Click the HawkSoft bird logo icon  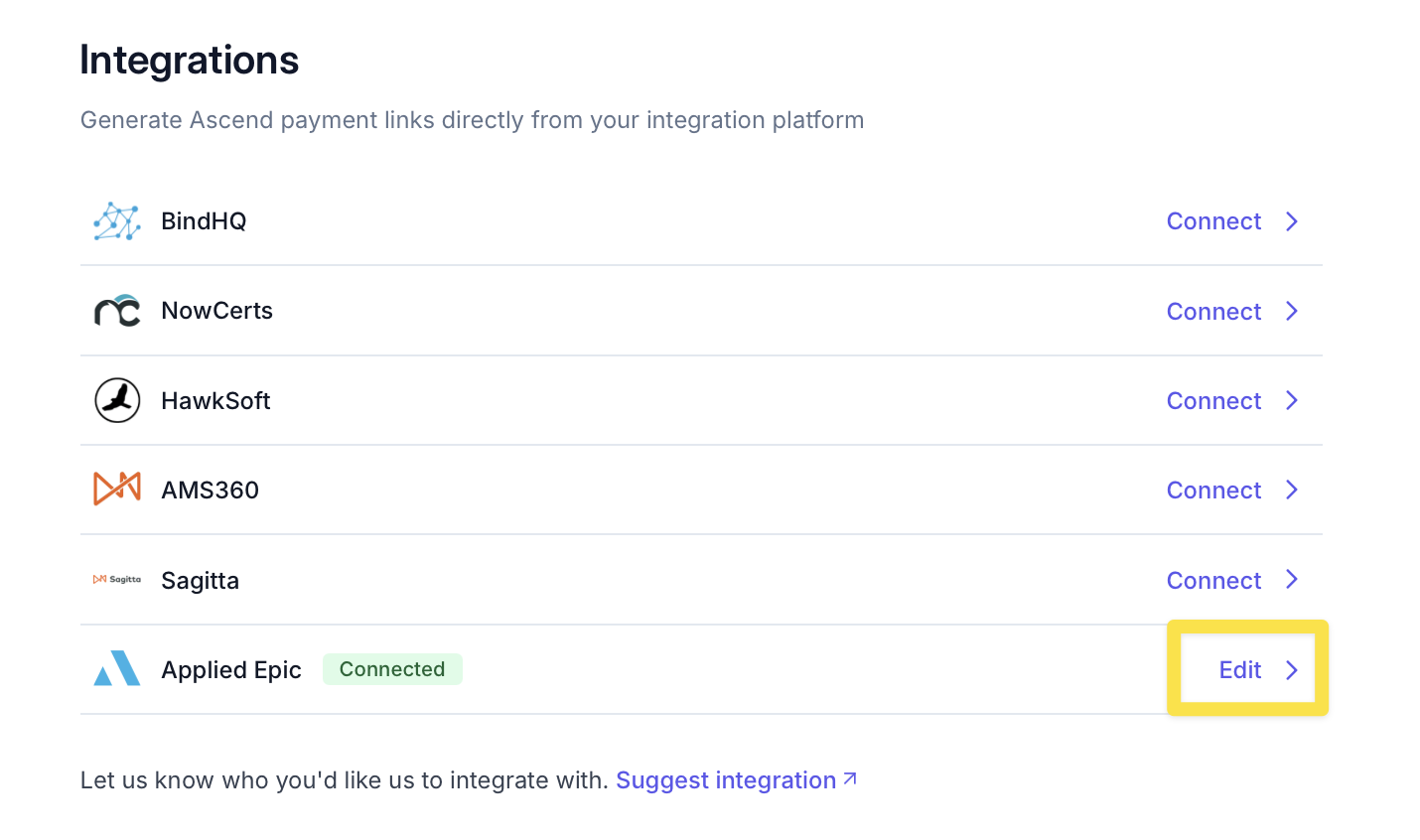click(x=117, y=400)
